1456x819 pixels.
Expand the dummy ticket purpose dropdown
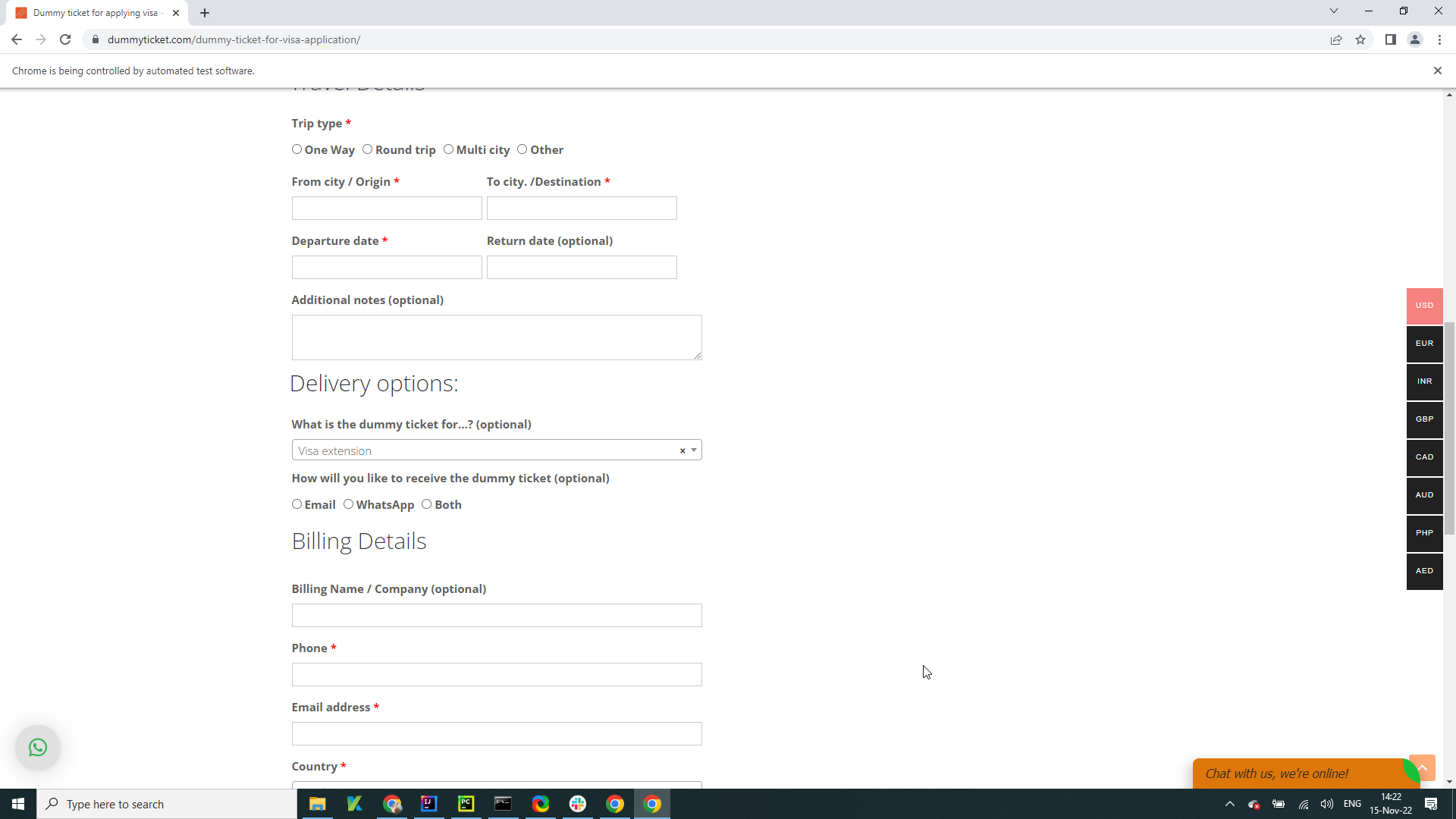click(x=696, y=451)
